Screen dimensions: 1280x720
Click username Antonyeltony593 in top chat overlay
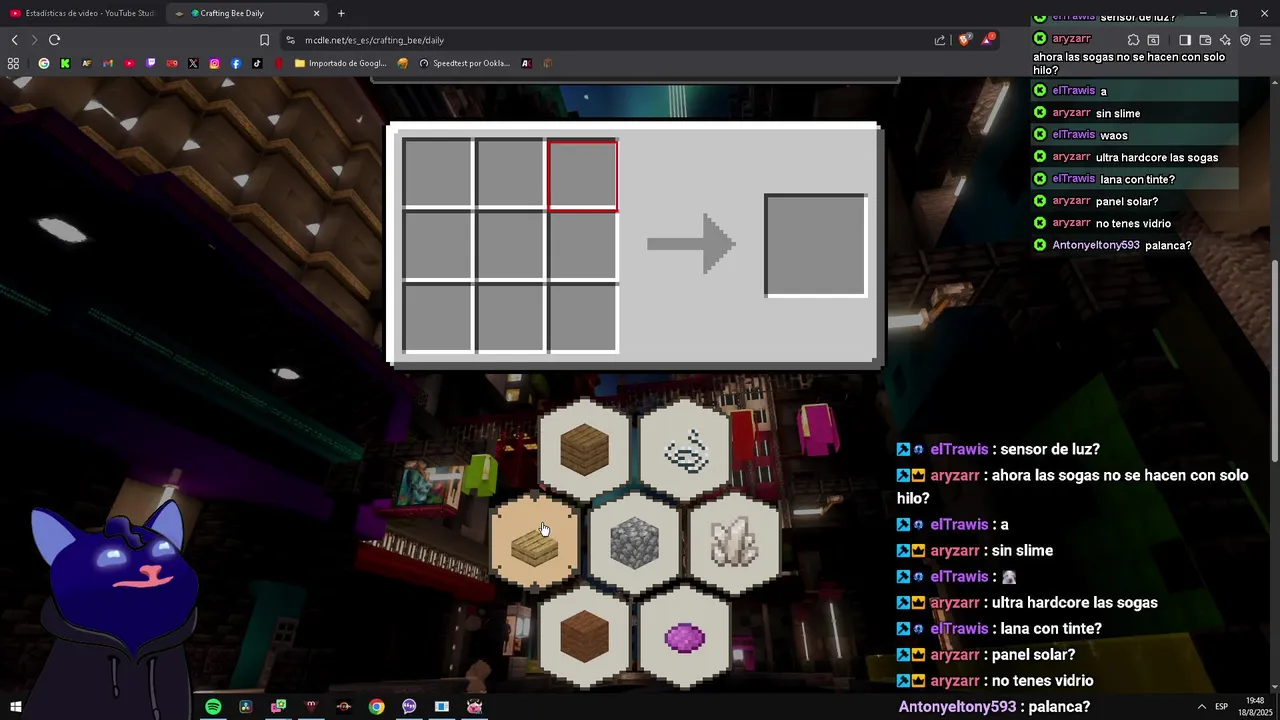point(1096,245)
